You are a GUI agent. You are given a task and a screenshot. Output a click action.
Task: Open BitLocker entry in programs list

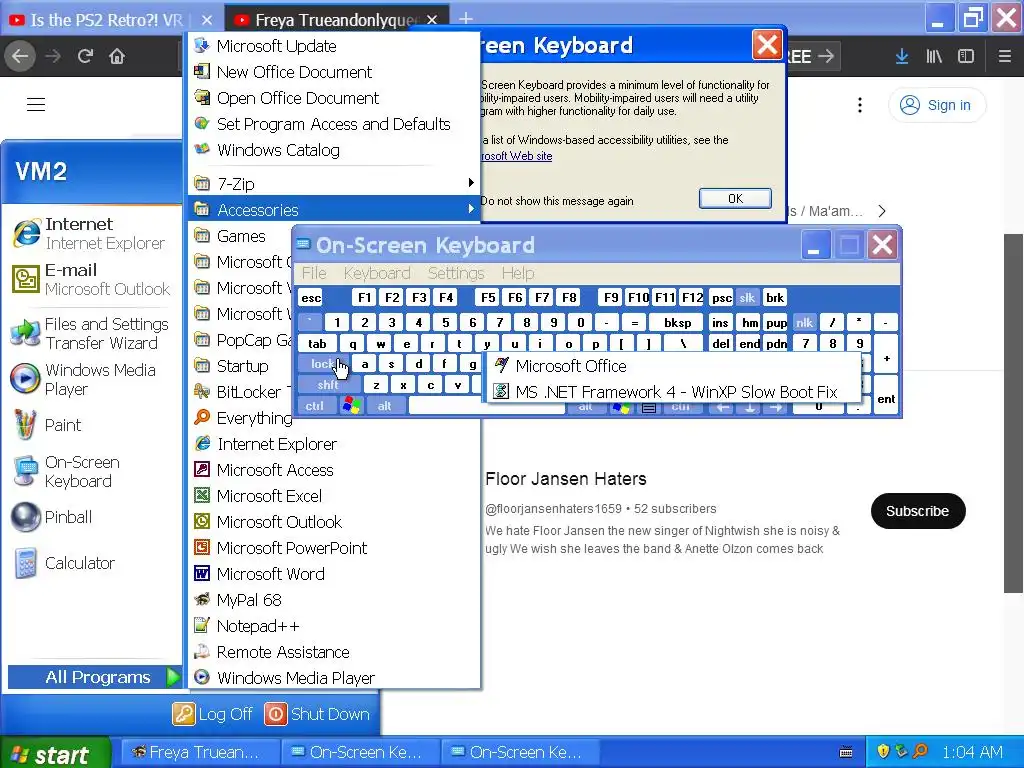242,392
